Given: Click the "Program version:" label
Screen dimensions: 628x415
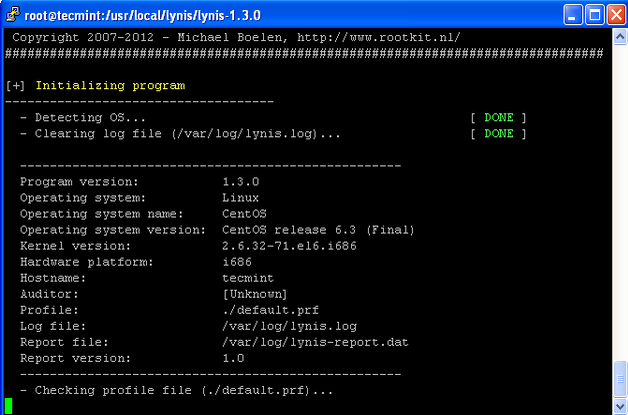Looking at the screenshot, I should 79,182.
